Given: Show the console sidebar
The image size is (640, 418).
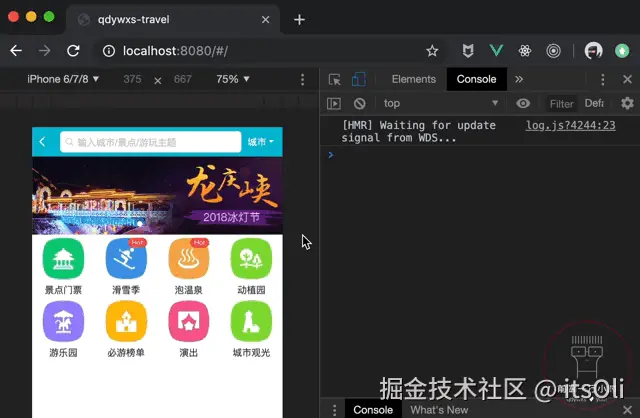Looking at the screenshot, I should point(334,104).
